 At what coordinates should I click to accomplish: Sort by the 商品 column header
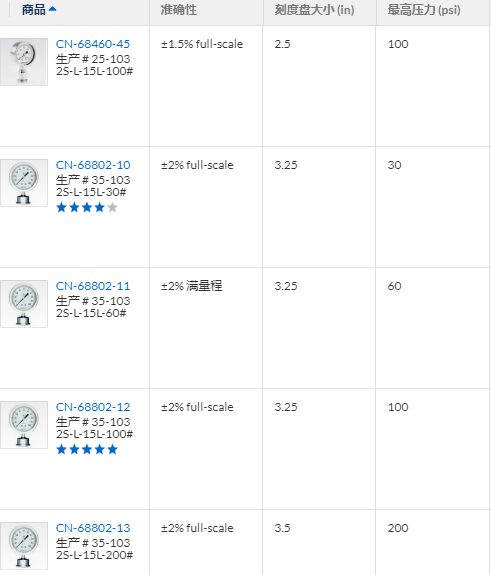(x=33, y=10)
